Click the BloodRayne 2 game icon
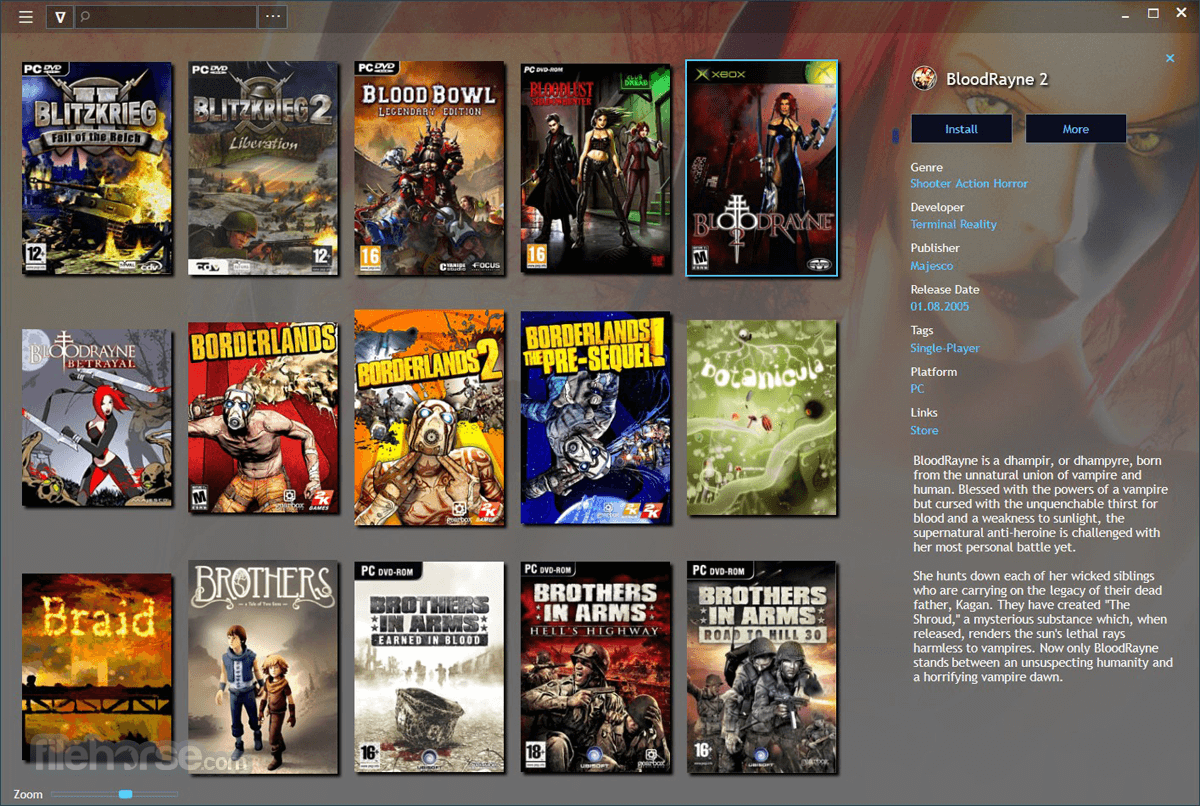The height and width of the screenshot is (806, 1200). coord(925,79)
